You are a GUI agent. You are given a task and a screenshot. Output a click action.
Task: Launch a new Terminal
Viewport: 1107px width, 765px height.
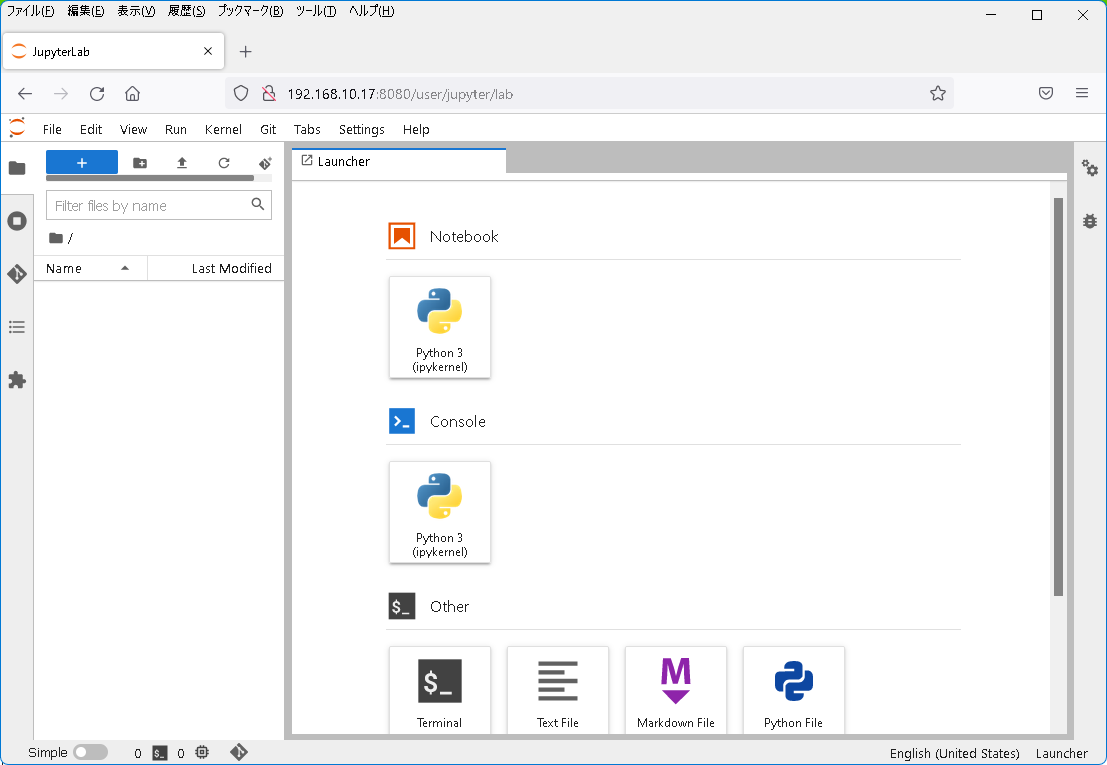pos(440,689)
